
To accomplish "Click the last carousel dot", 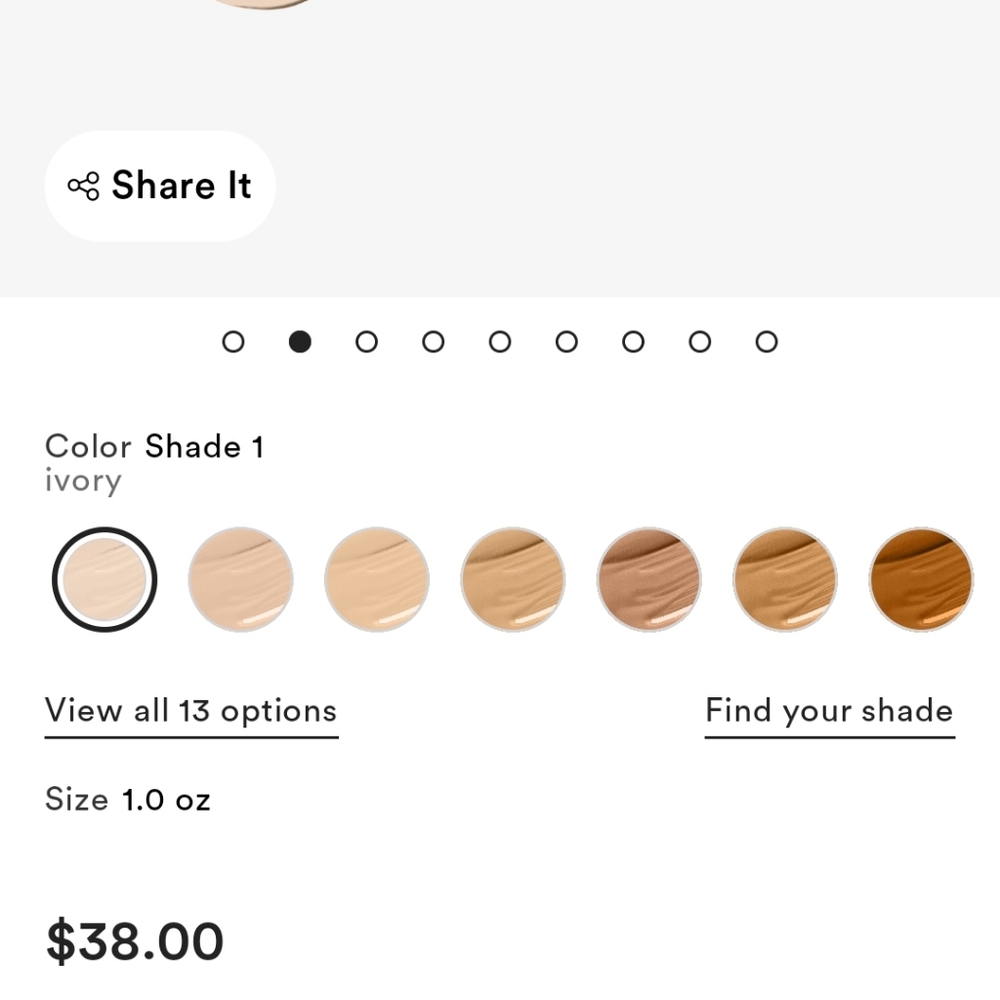I will tap(766, 341).
